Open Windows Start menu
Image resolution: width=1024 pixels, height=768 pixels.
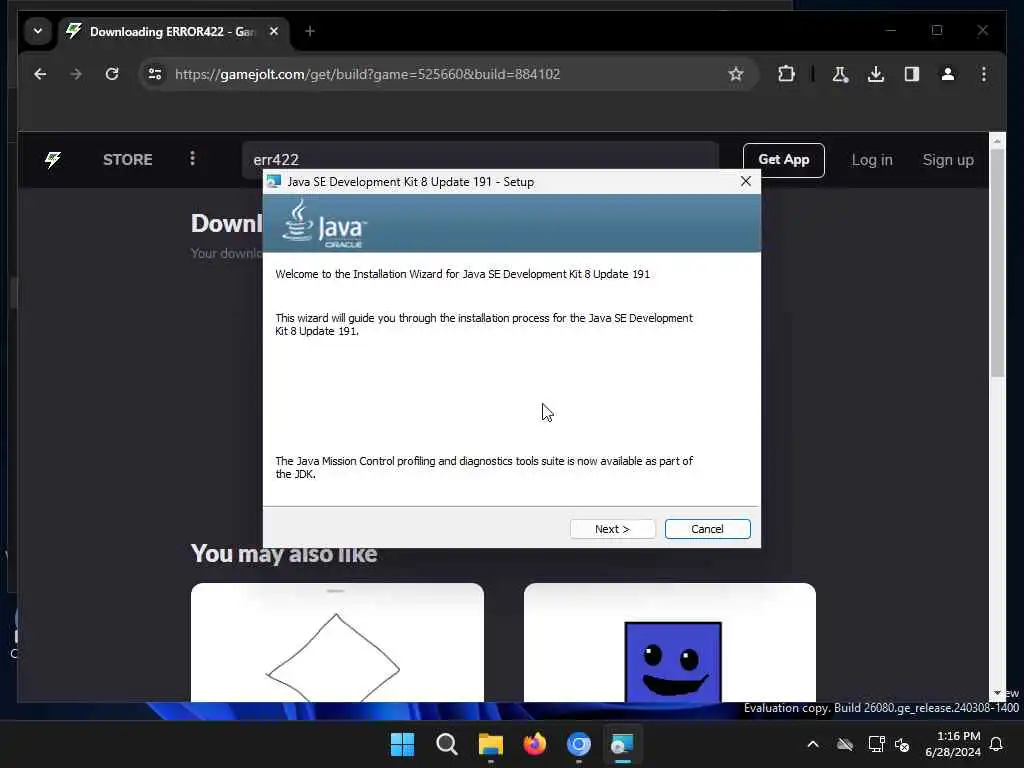(x=402, y=744)
